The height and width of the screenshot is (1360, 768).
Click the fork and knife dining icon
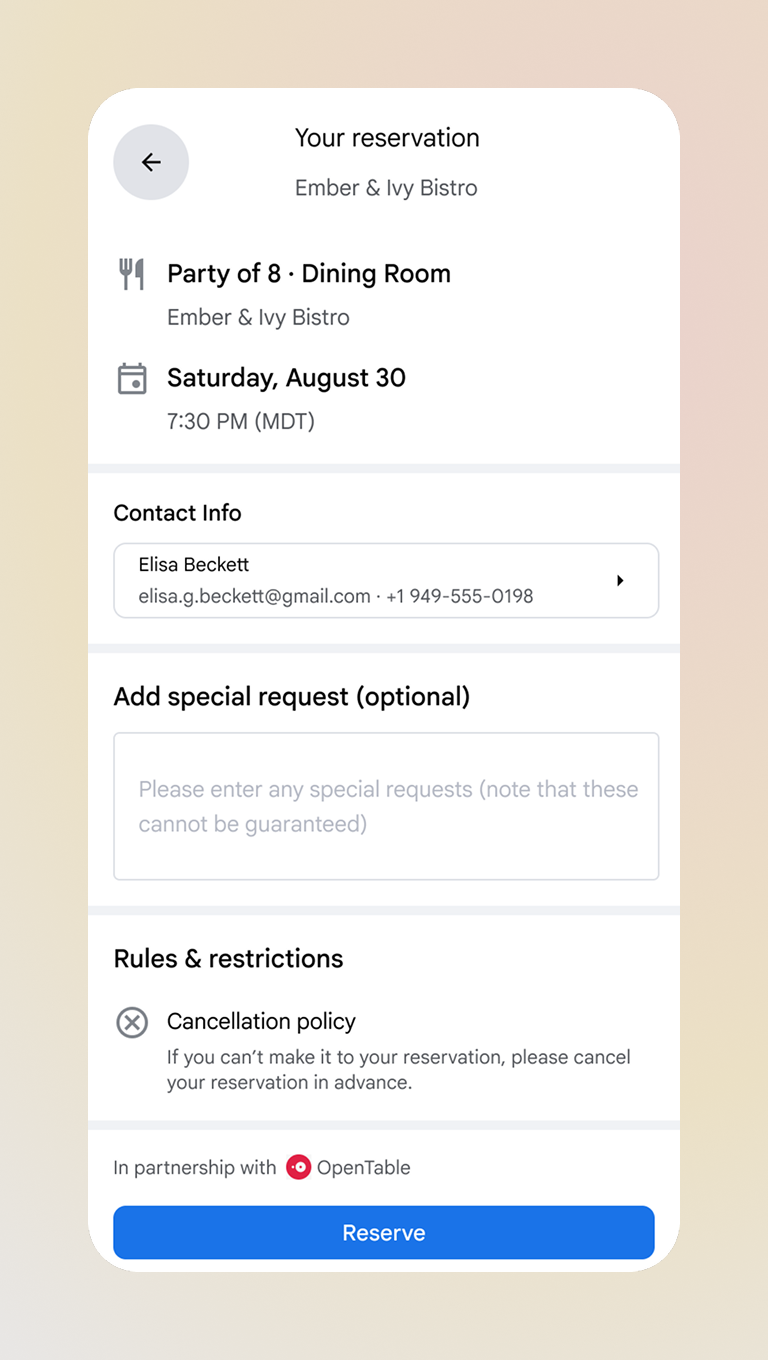point(132,274)
